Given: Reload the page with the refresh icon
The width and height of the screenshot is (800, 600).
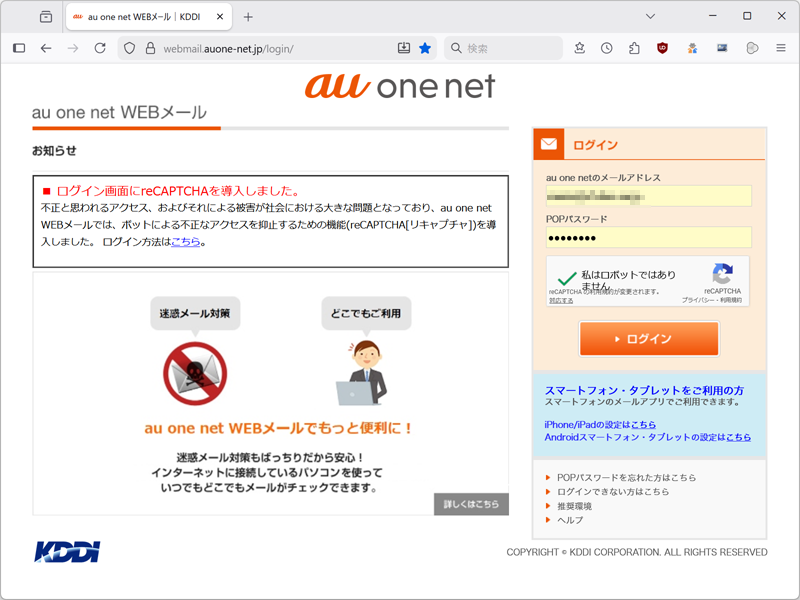Looking at the screenshot, I should point(100,48).
